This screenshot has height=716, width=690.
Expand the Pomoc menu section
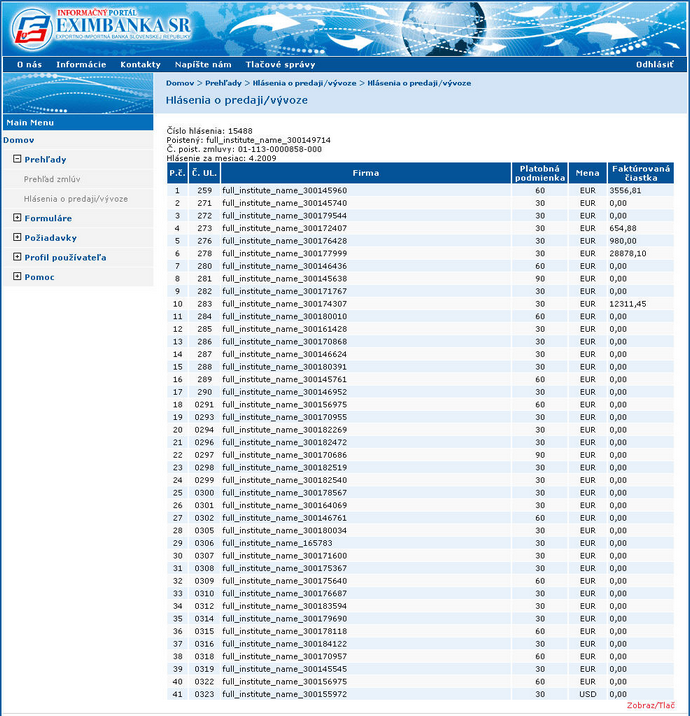(x=17, y=277)
